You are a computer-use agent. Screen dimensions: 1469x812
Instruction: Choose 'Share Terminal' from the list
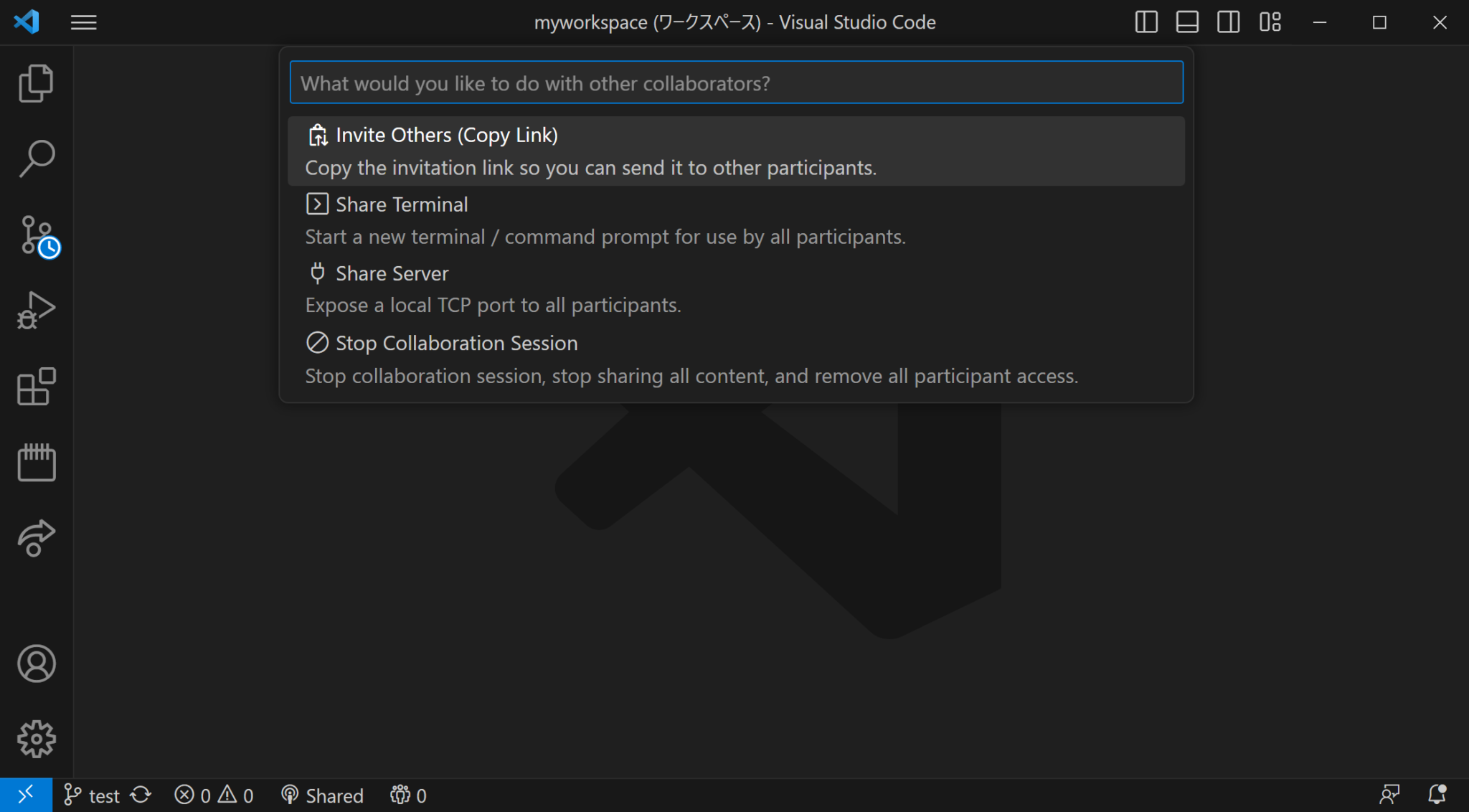[735, 219]
